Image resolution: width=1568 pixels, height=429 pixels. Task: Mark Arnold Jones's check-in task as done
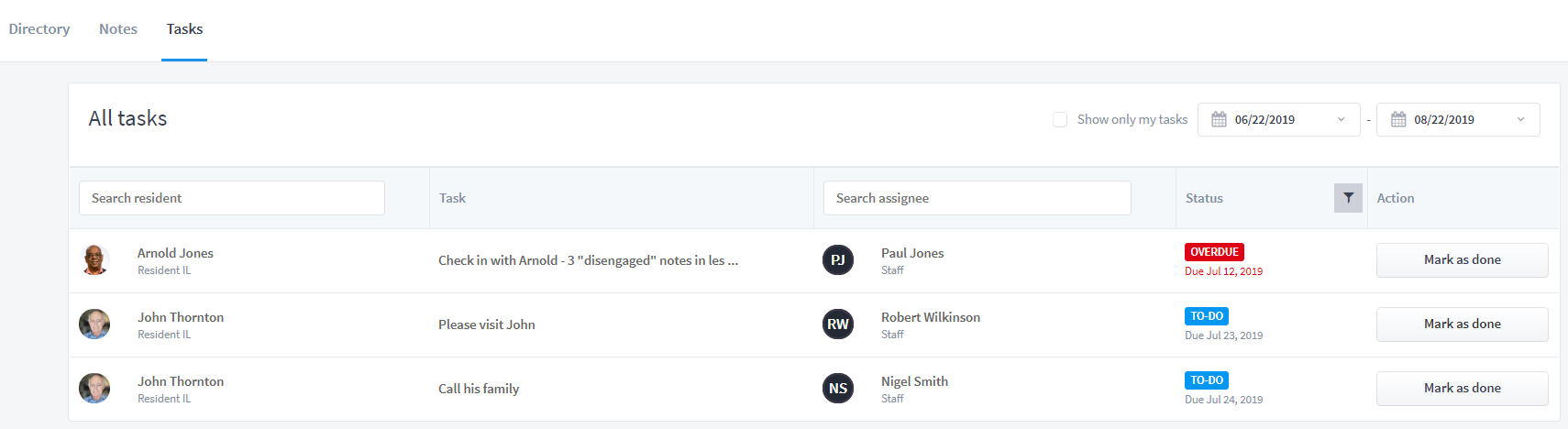tap(1463, 260)
